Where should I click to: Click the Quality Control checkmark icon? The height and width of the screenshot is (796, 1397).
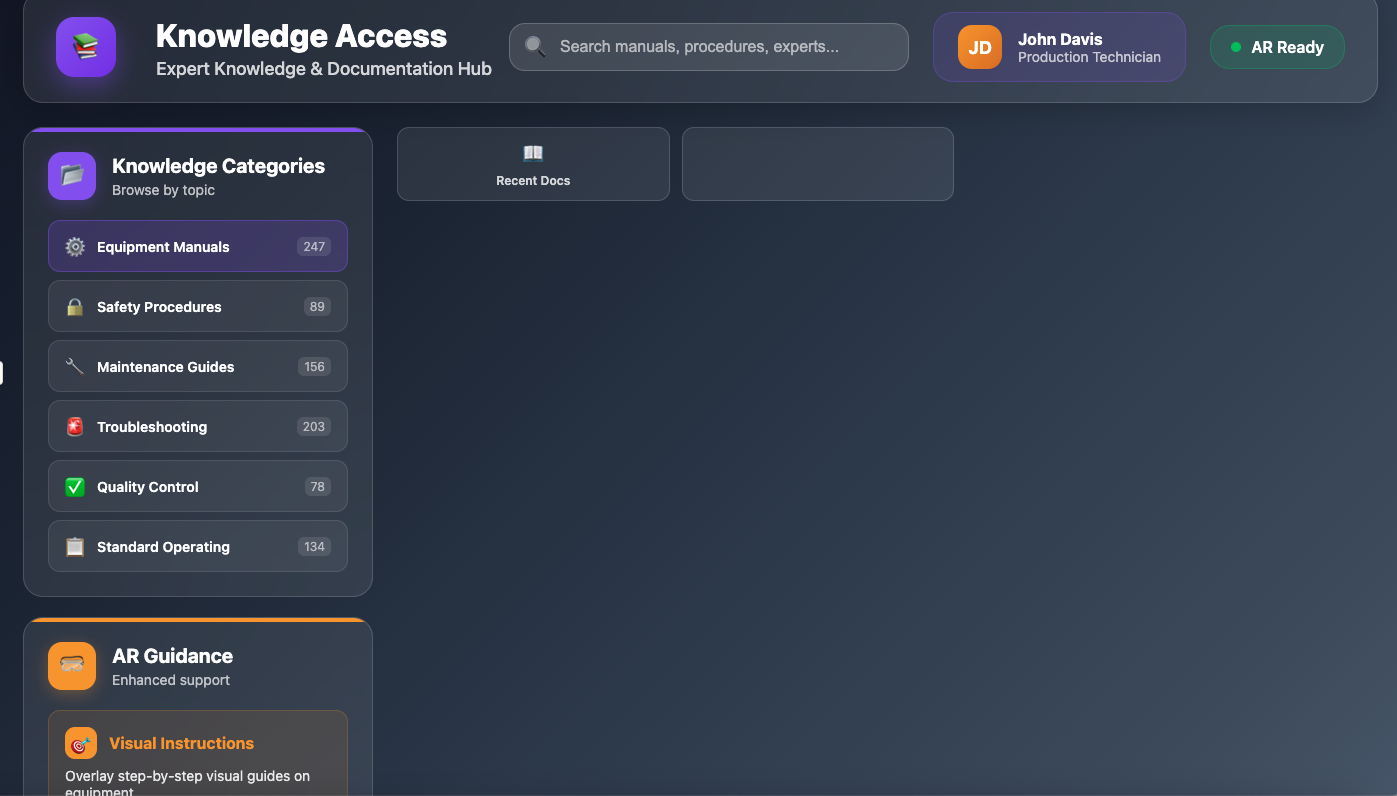click(75, 487)
